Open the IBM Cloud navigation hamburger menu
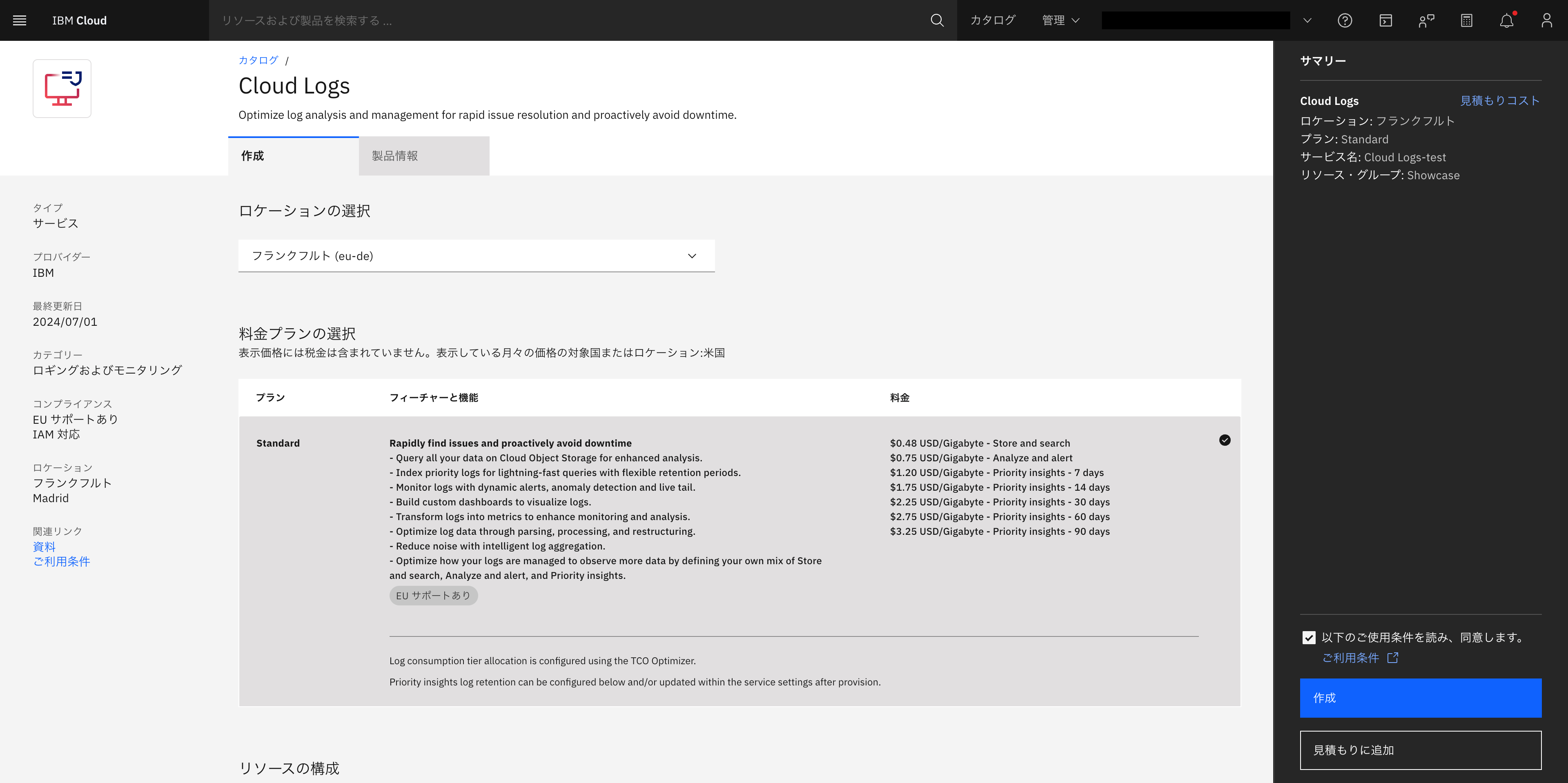Viewport: 1568px width, 783px height. click(x=20, y=20)
